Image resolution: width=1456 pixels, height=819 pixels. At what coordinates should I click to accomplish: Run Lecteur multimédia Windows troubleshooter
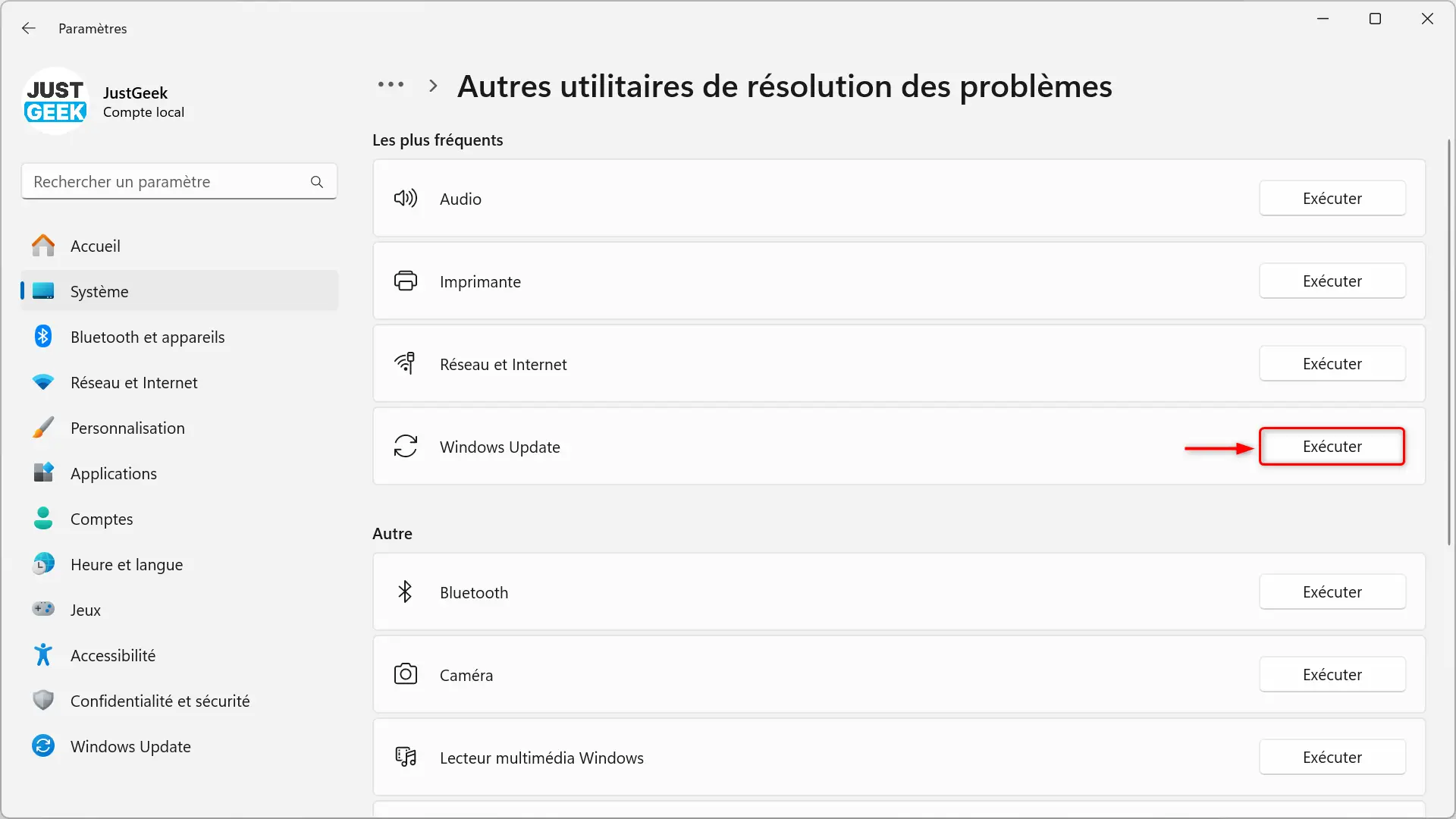(x=1332, y=758)
